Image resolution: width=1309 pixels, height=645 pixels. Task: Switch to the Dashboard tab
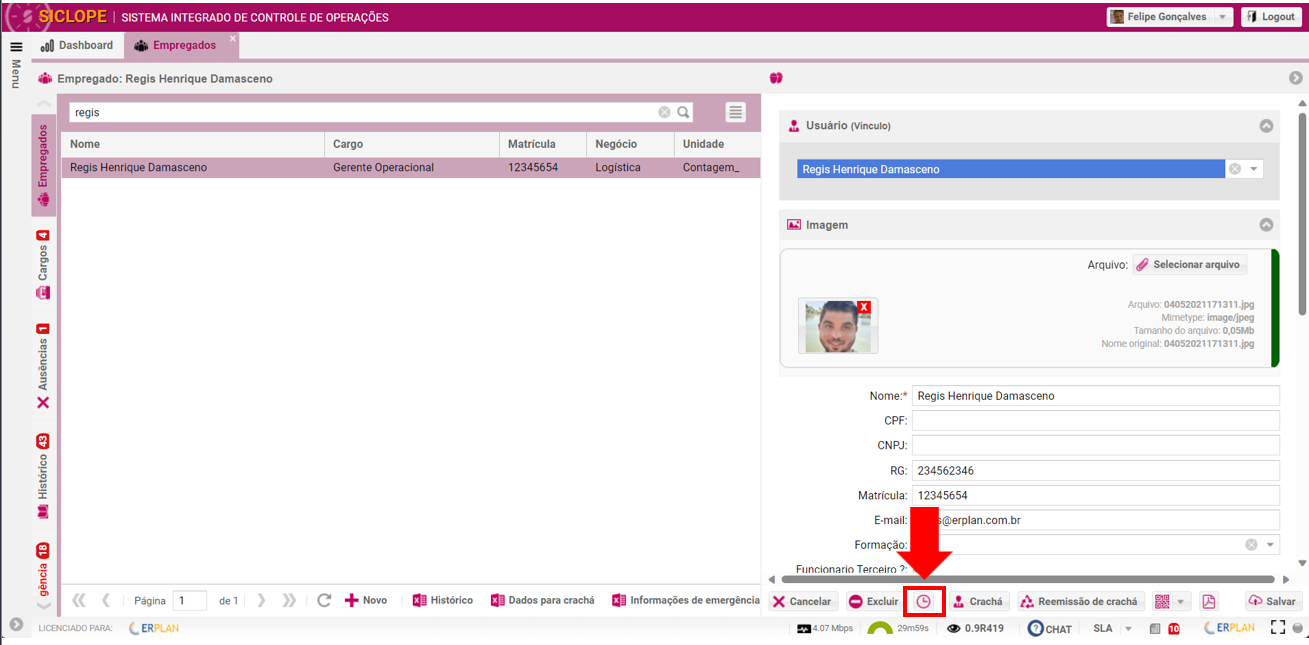pyautogui.click(x=77, y=45)
